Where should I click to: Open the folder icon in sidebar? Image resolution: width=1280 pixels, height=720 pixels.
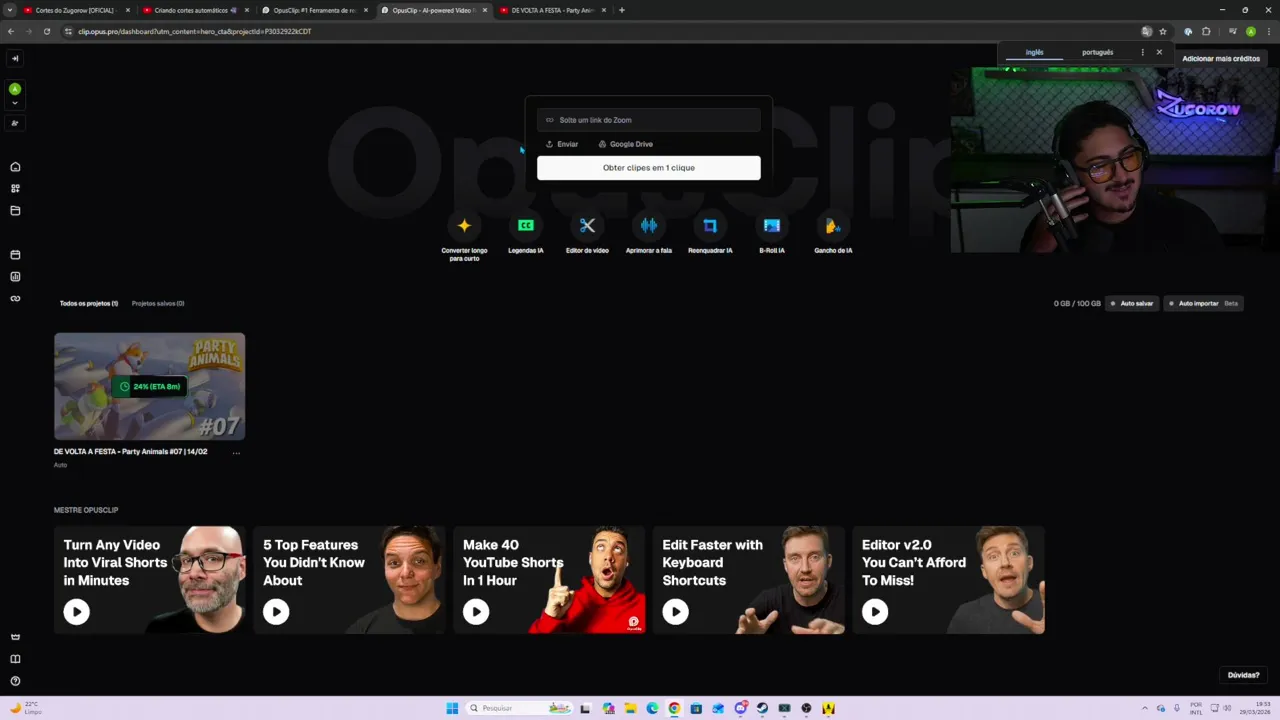pyautogui.click(x=15, y=211)
